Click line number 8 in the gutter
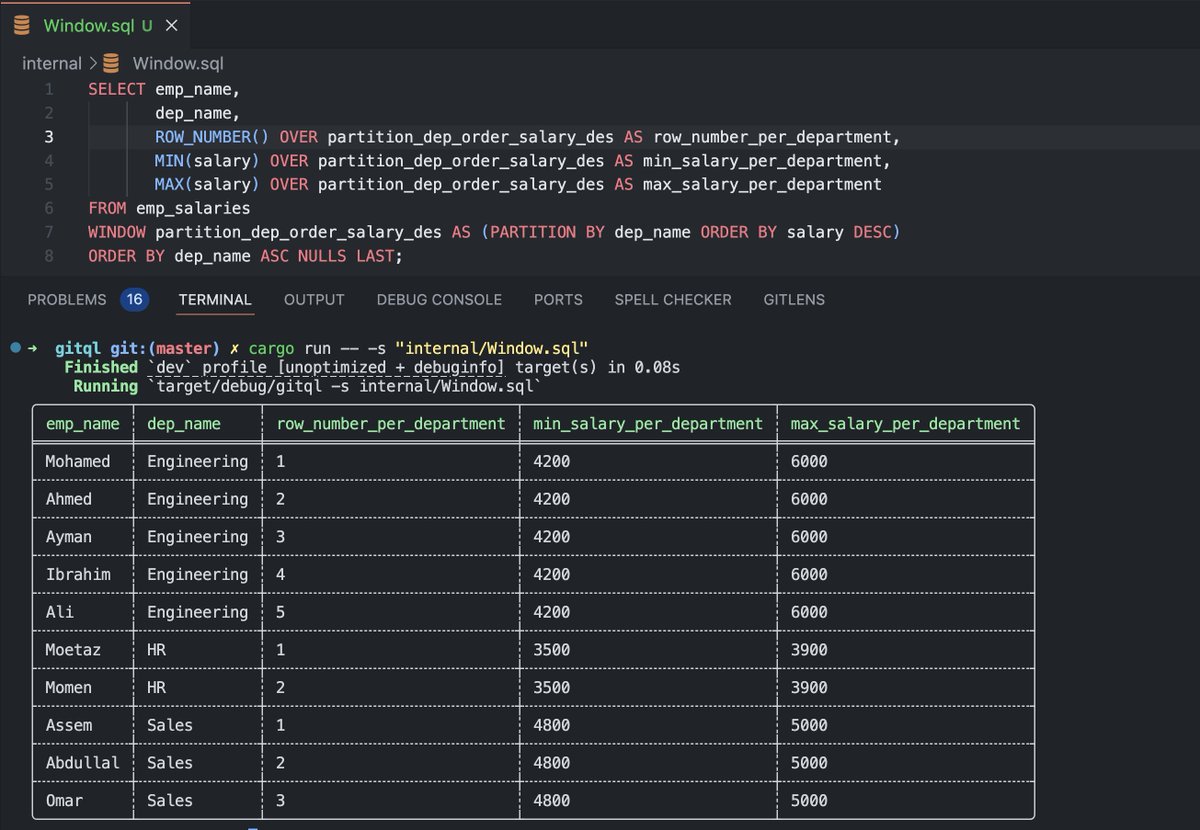 point(49,256)
